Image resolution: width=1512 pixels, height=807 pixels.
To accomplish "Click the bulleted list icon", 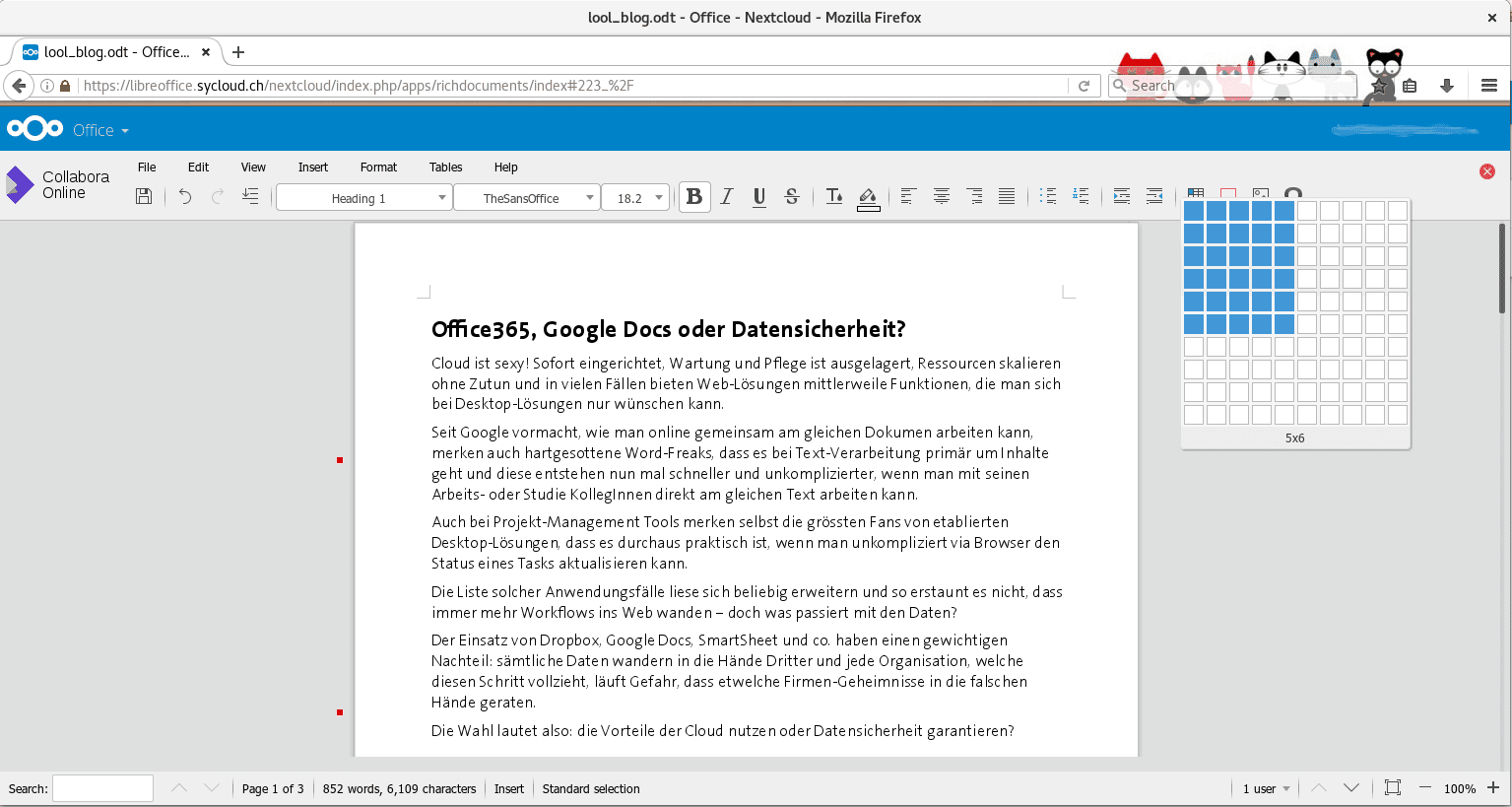I will point(1048,197).
